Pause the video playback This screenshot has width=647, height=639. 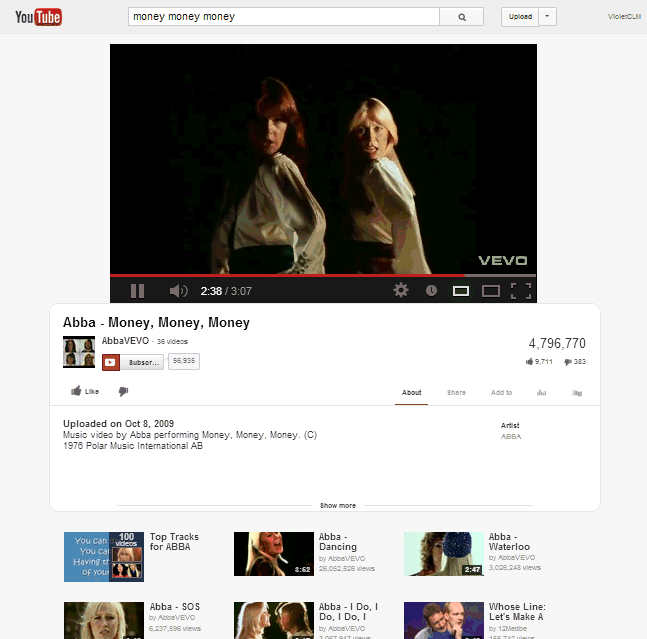137,291
